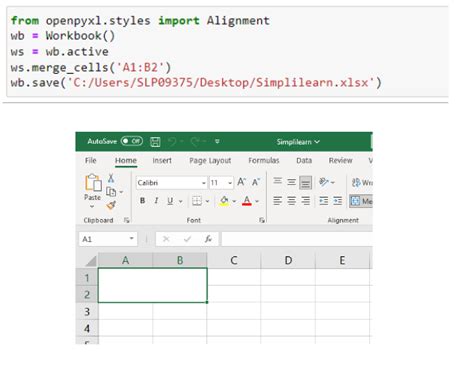Click the Orientation text angle icon
474x369 pixels.
click(324, 182)
